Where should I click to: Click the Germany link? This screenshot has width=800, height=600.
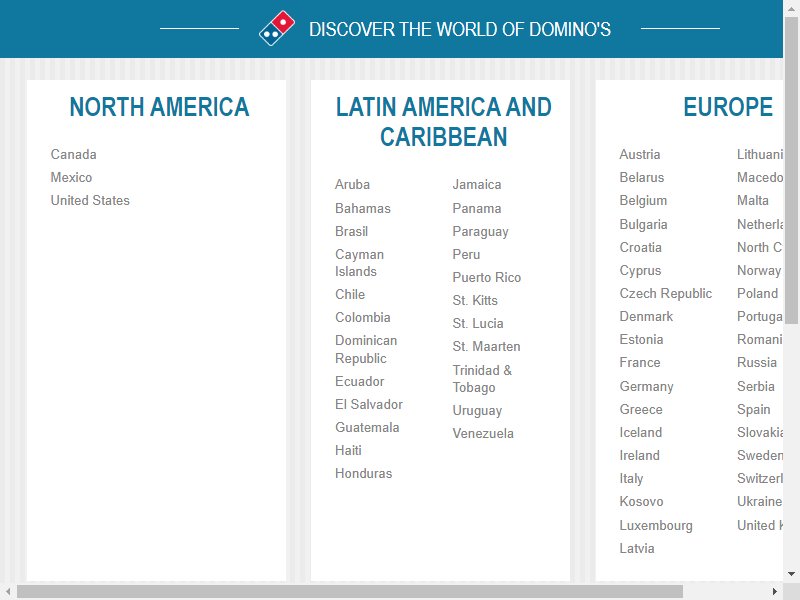[646, 386]
